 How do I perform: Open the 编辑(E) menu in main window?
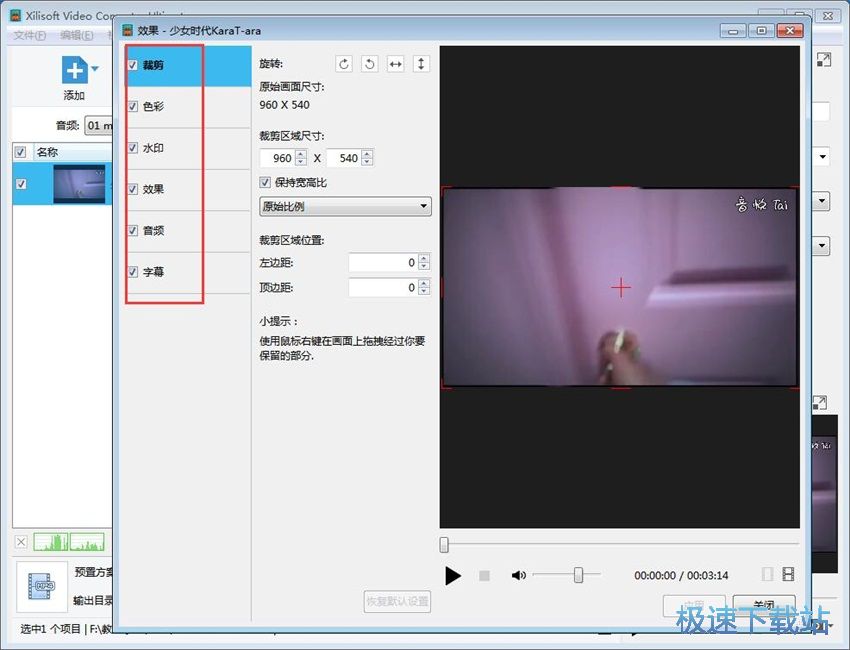coord(76,35)
